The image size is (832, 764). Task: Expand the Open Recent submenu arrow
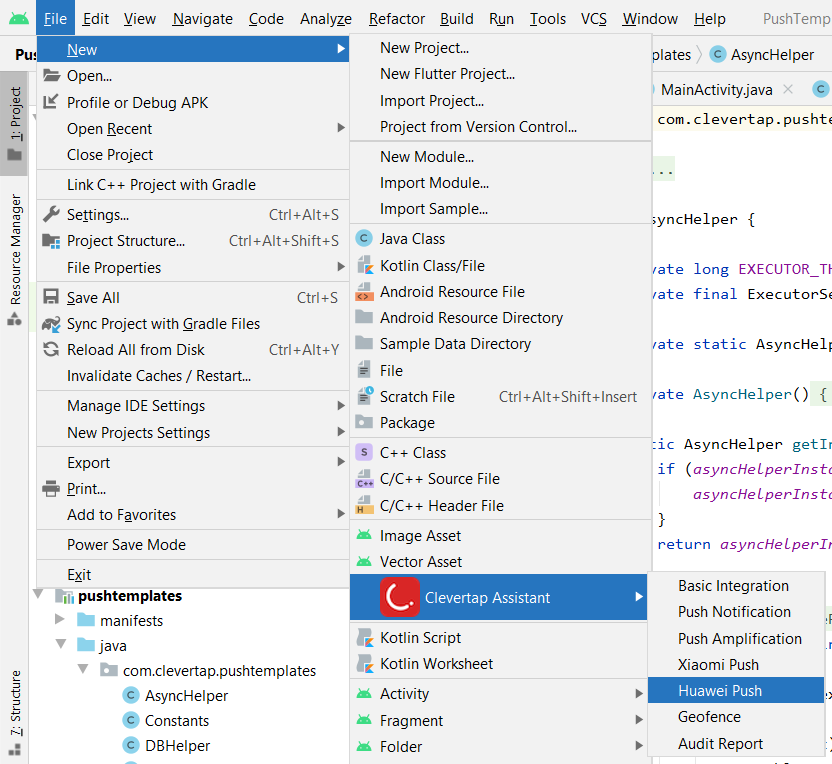[341, 128]
